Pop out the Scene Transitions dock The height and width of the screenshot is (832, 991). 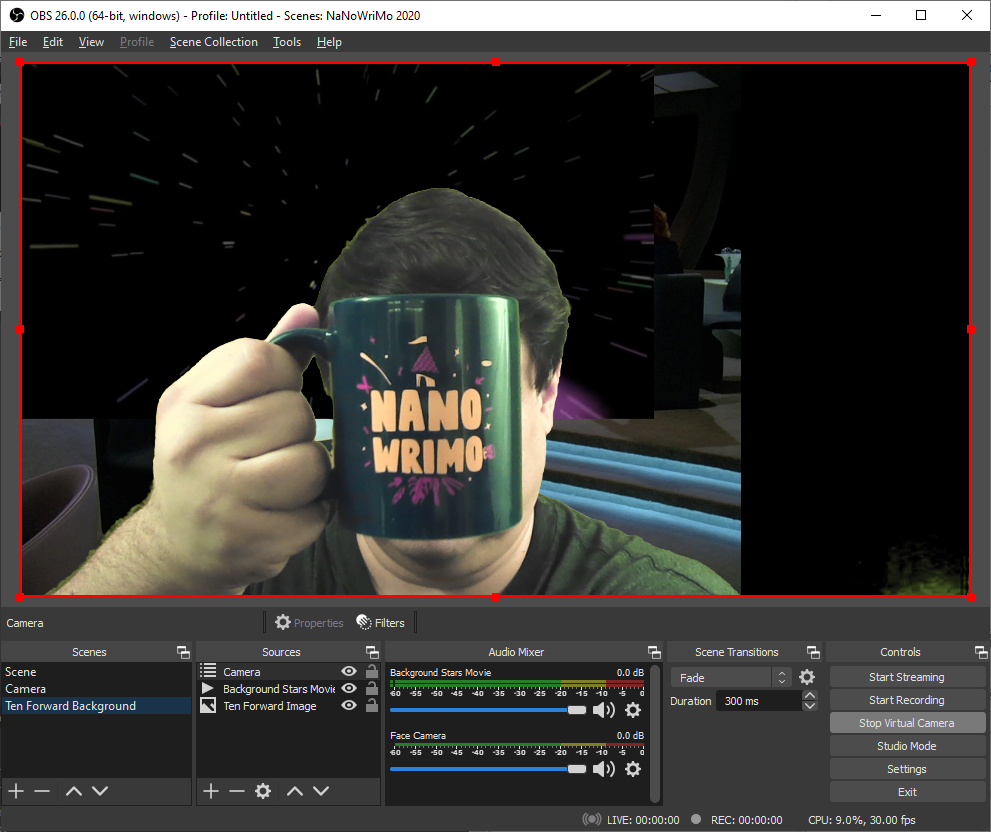click(813, 652)
